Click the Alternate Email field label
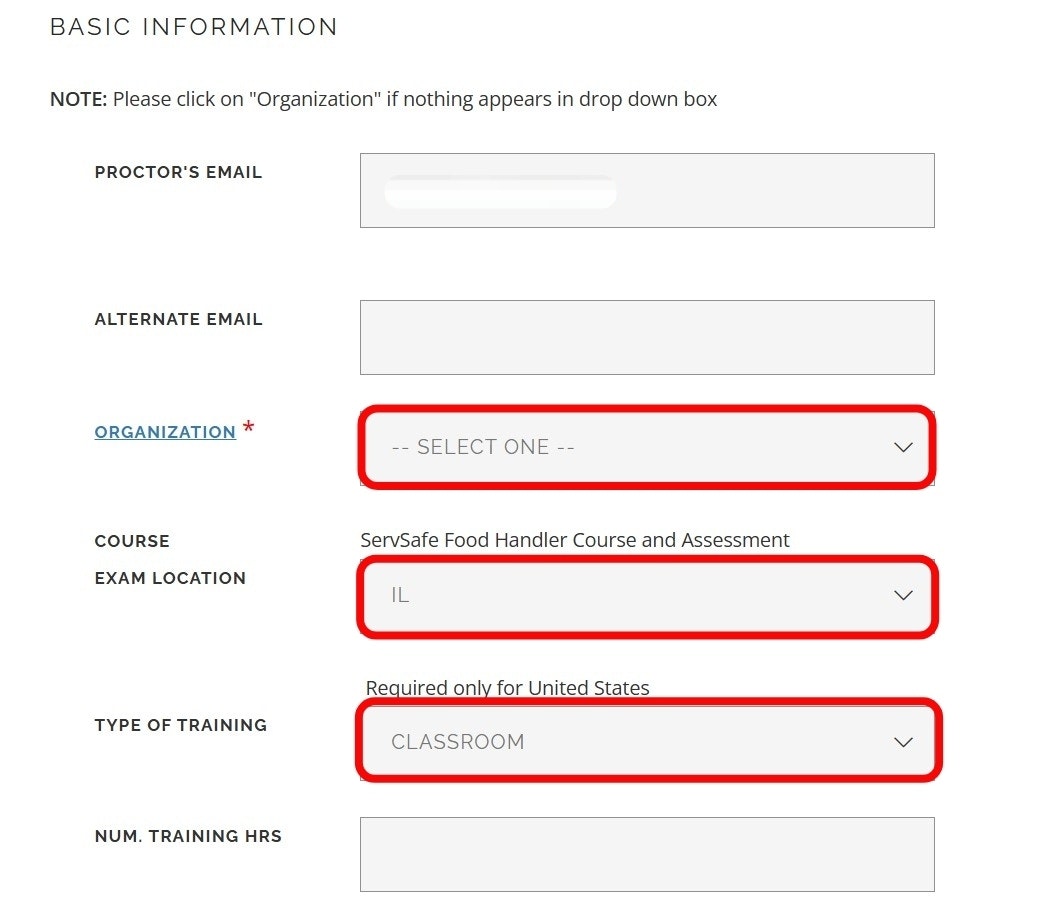1045x922 pixels. tap(178, 320)
